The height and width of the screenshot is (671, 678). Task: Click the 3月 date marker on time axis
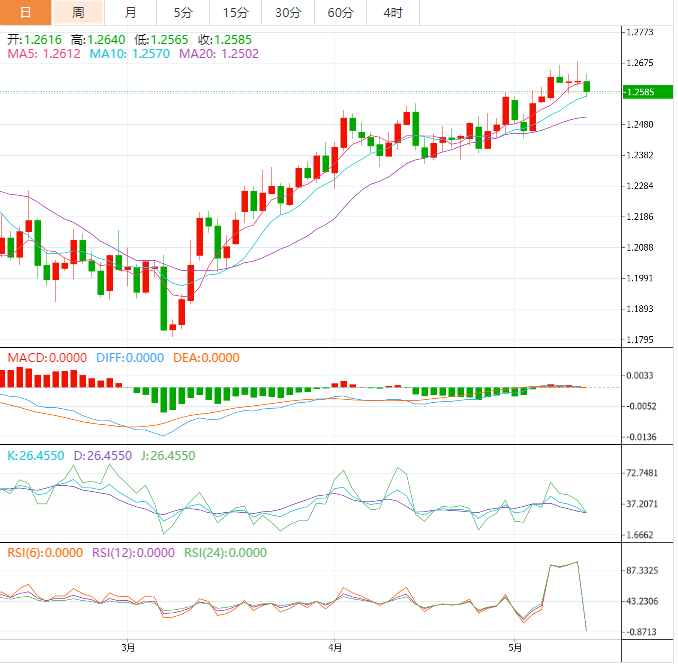click(128, 648)
